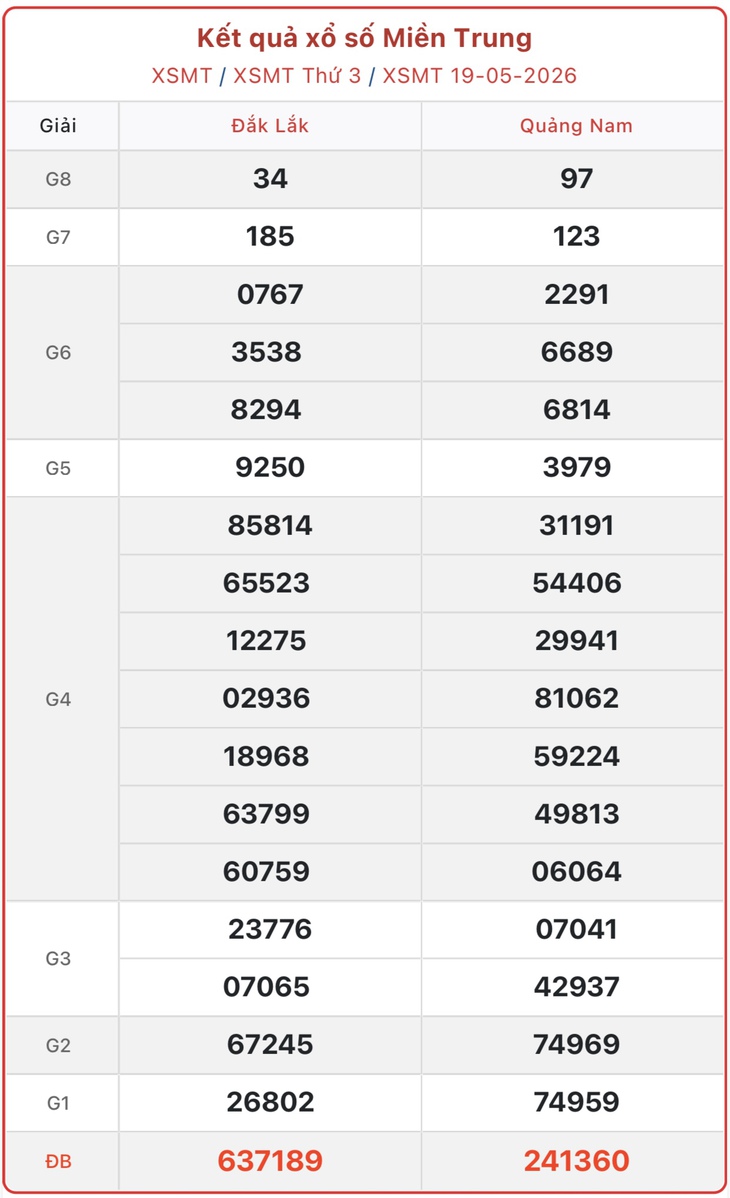
Task: Click Quảng Nam G7 number 123
Action: pyautogui.click(x=576, y=237)
